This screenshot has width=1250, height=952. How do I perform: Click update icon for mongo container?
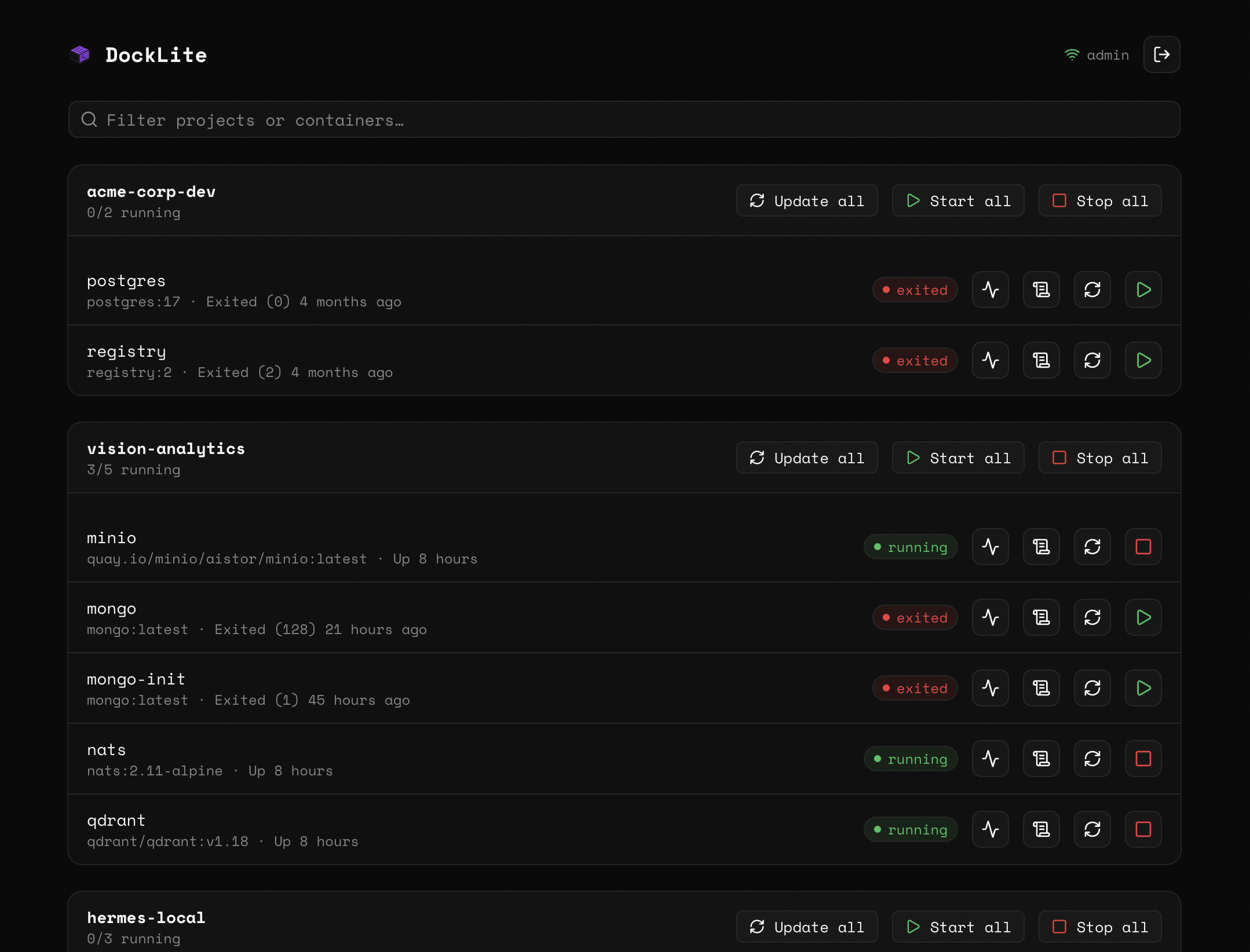(1092, 617)
